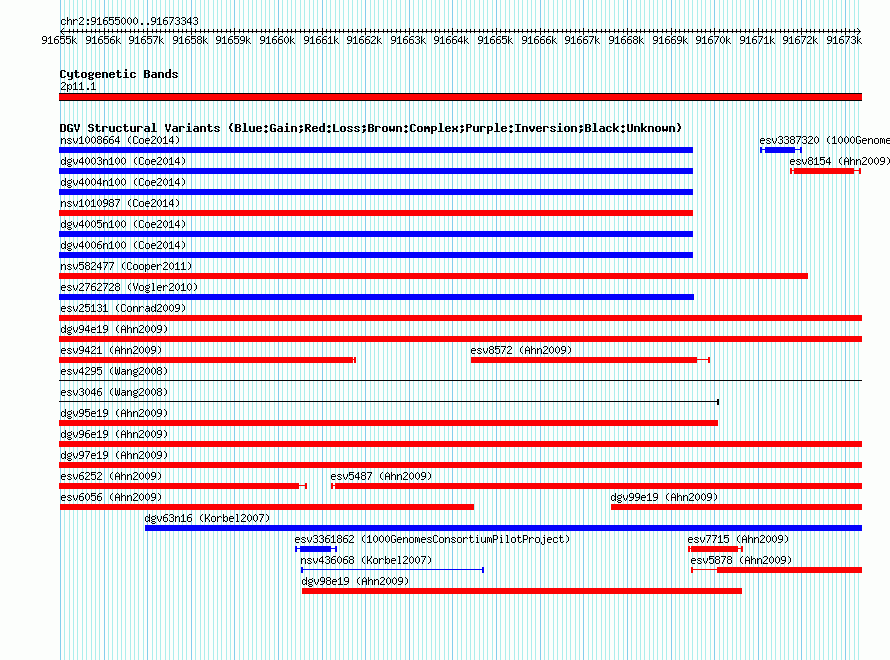
Task: Click the dgv94e19 (Ahn2009) label
Action: click(x=114, y=329)
